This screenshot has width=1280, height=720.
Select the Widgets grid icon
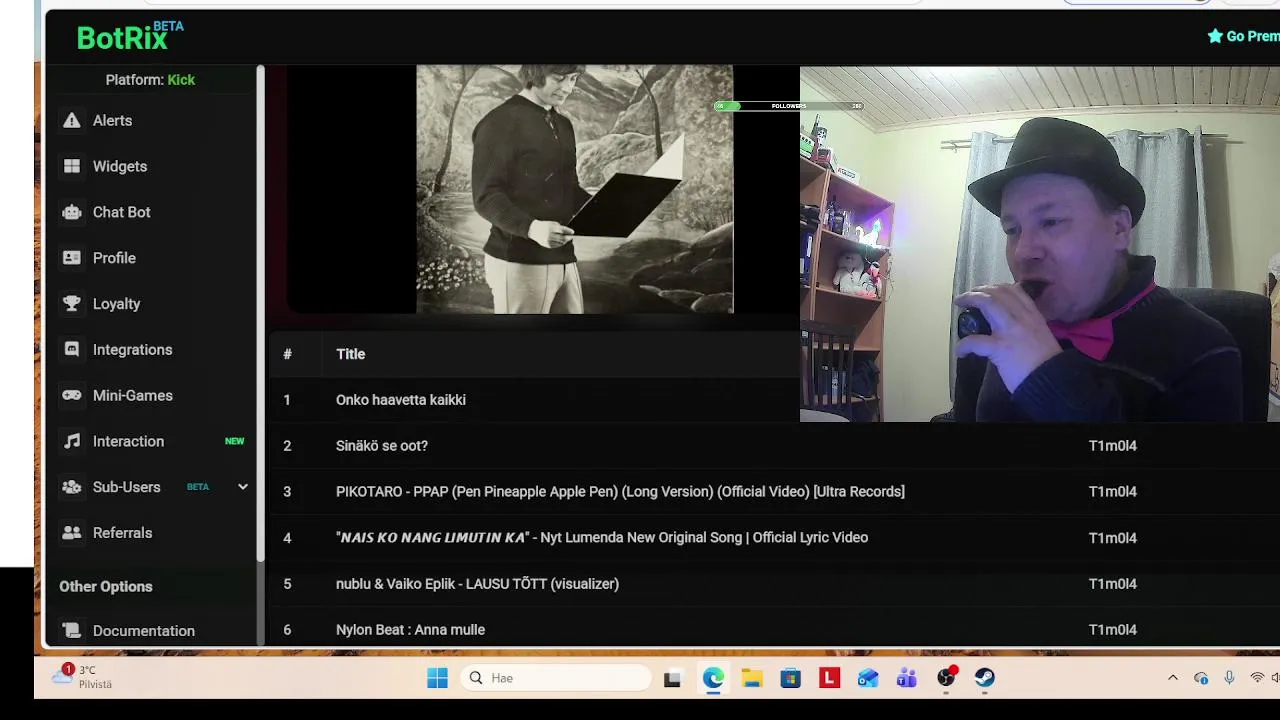click(71, 166)
